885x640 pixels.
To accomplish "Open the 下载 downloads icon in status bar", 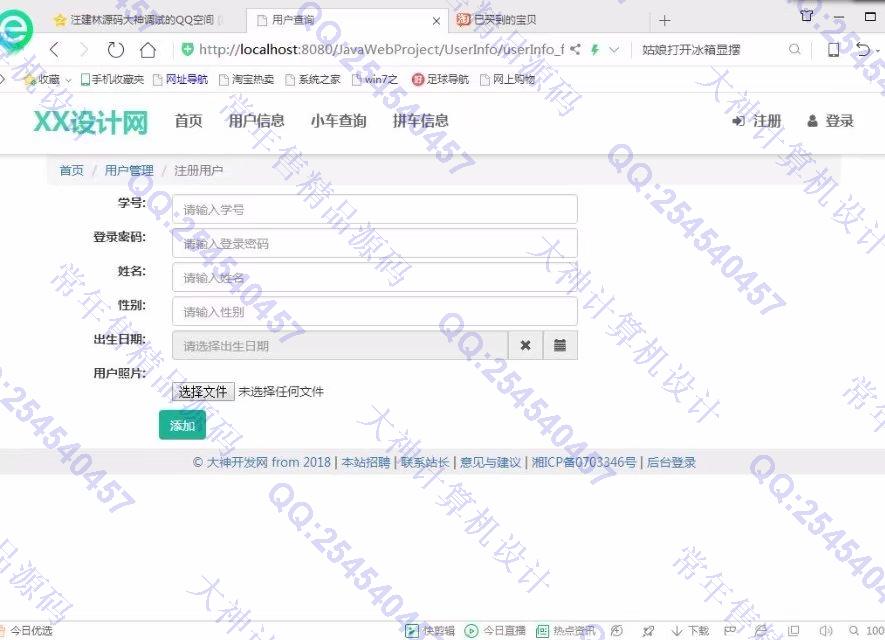I will [x=690, y=631].
